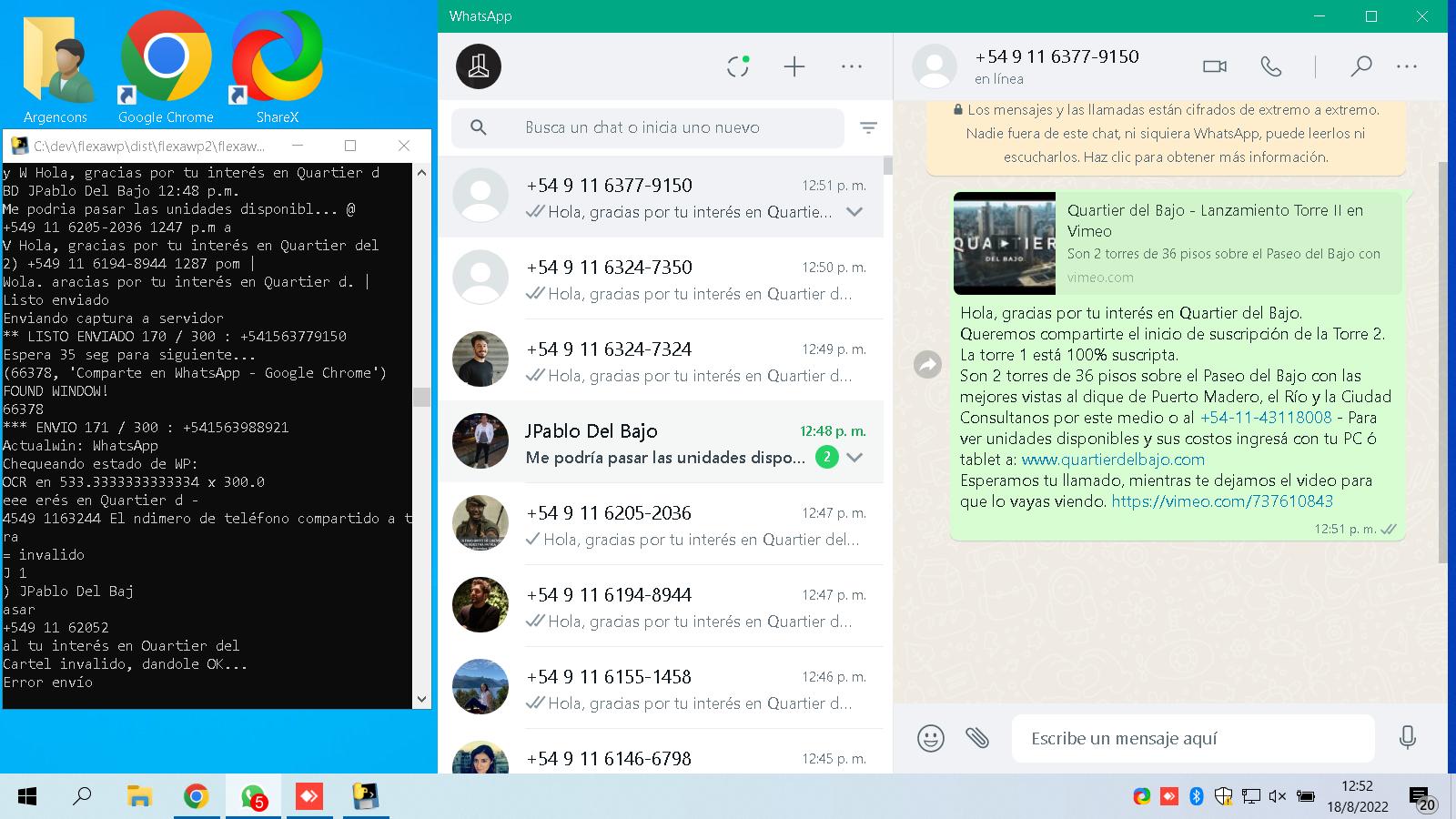This screenshot has height=819, width=1456.
Task: Open chat with +54 9 11 6155-1458
Action: click(x=661, y=688)
